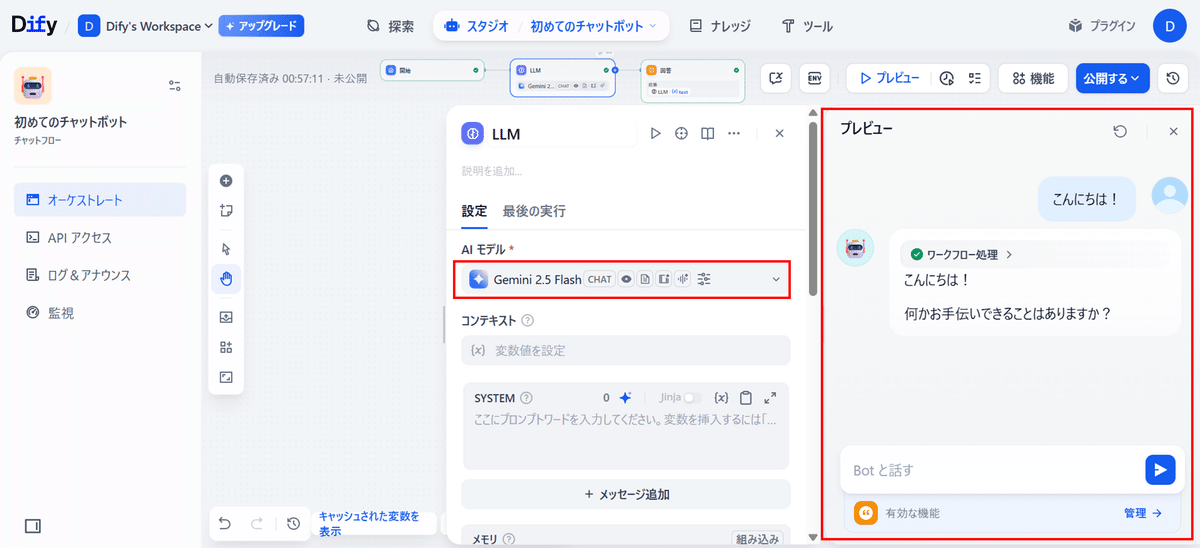This screenshot has width=1200, height=548.
Task: Add a note with the sticky note icon
Action: coord(226,211)
